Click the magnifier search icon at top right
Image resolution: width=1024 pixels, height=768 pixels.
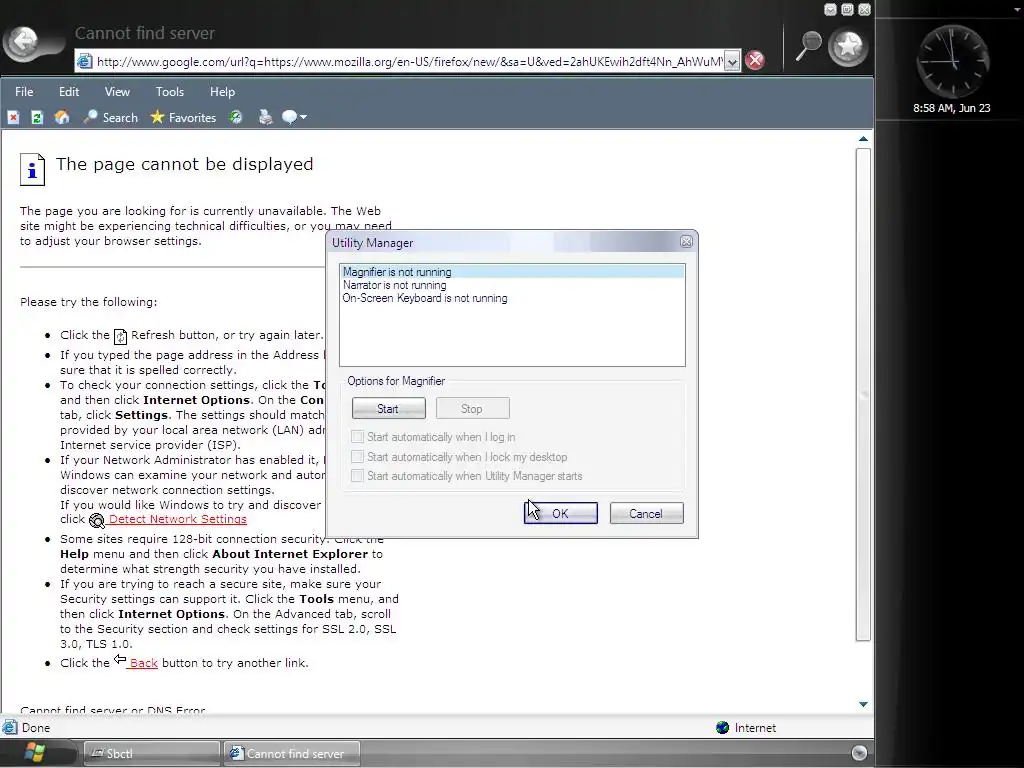coord(808,46)
